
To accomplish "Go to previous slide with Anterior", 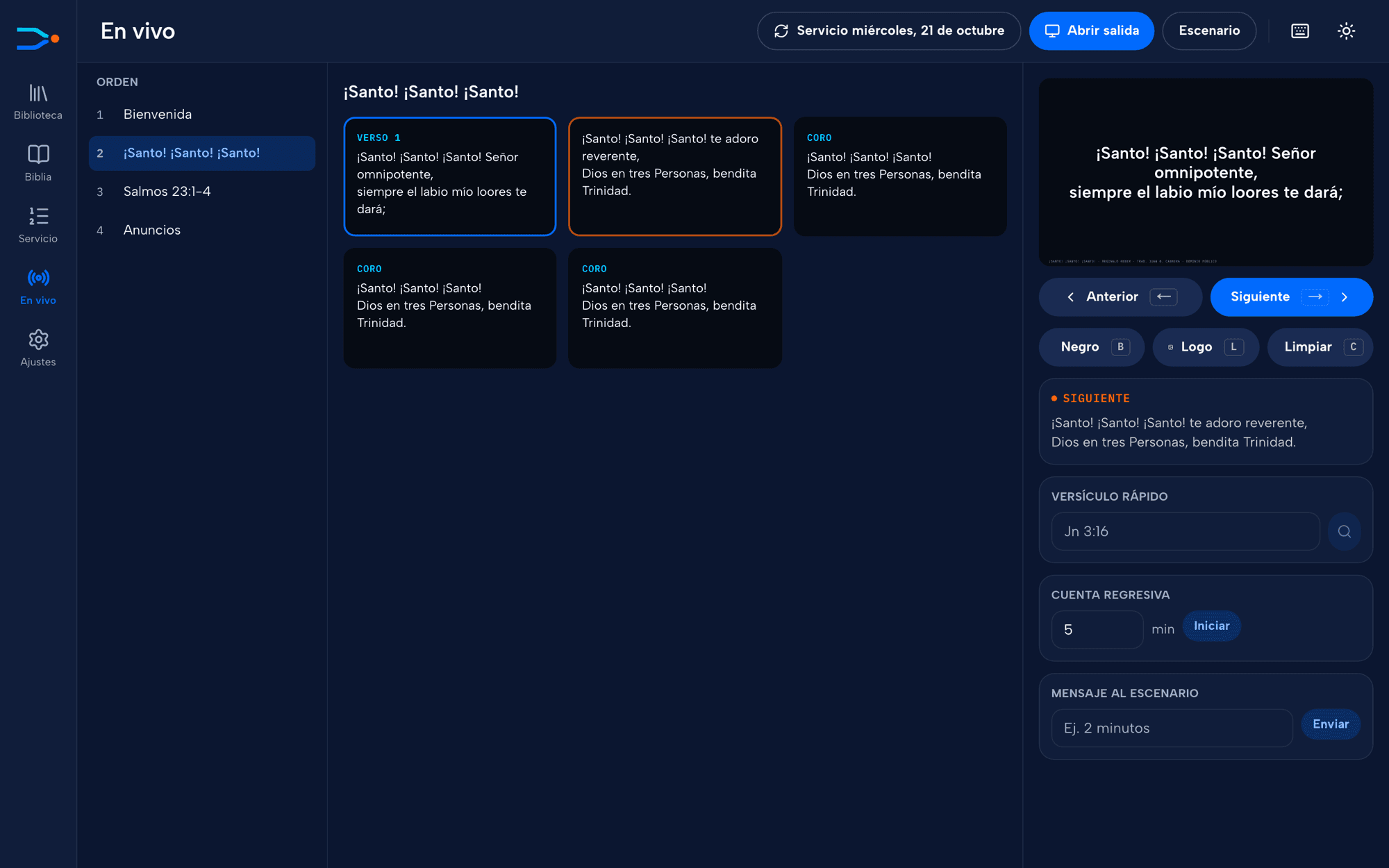I will (1120, 297).
